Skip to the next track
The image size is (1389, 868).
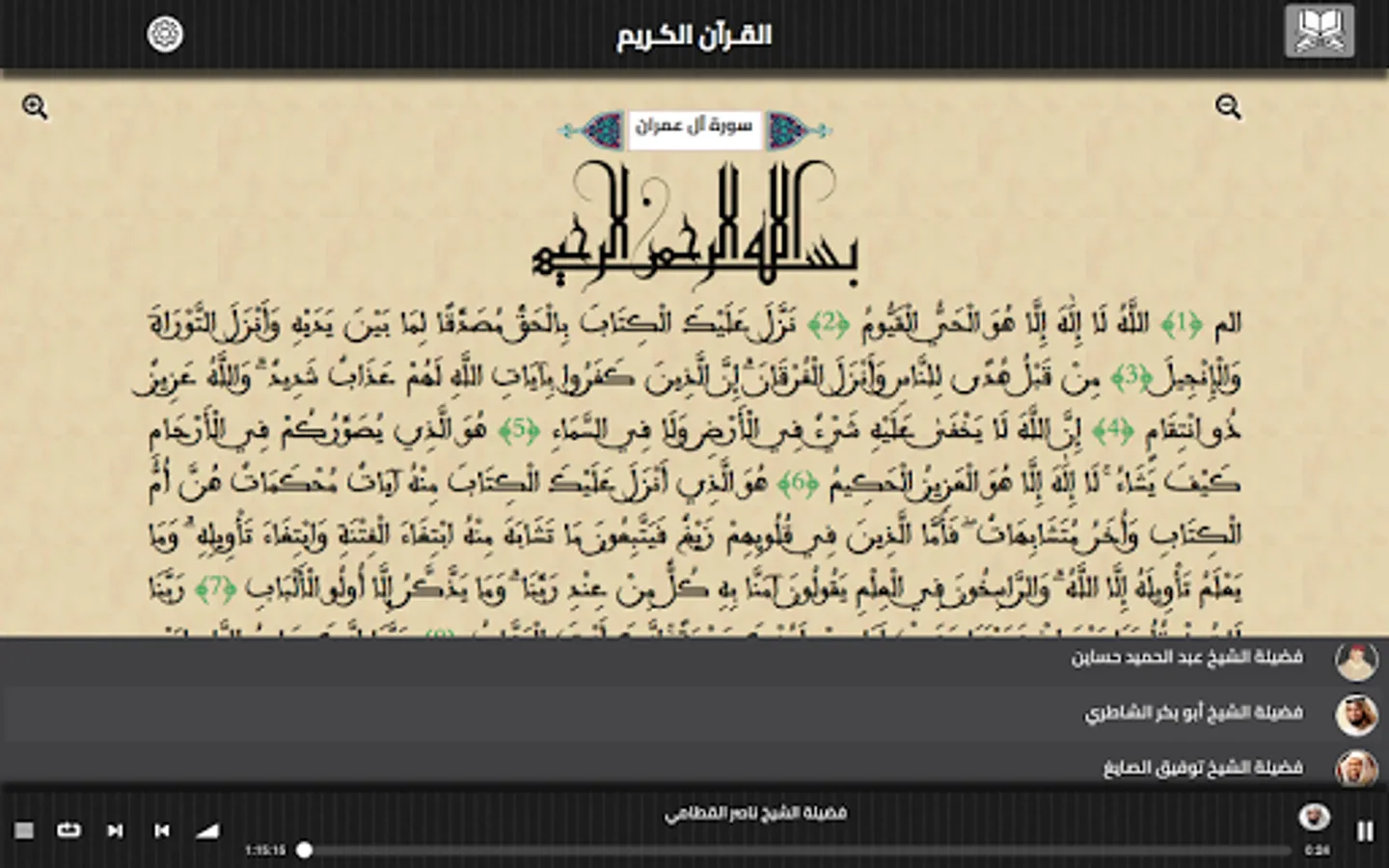[115, 830]
